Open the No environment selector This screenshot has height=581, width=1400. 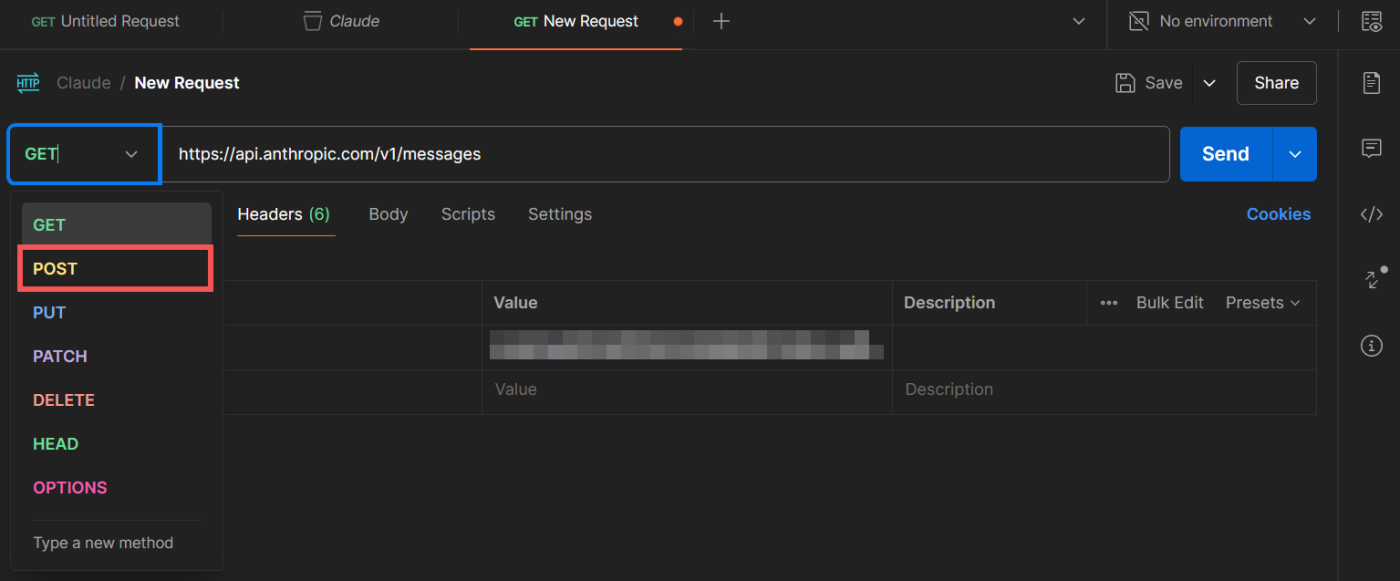pyautogui.click(x=1223, y=21)
